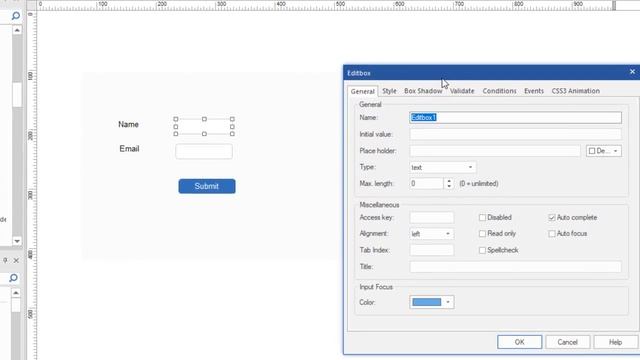This screenshot has height=360, width=640.
Task: Open the Box Shadow tab
Action: (x=423, y=91)
